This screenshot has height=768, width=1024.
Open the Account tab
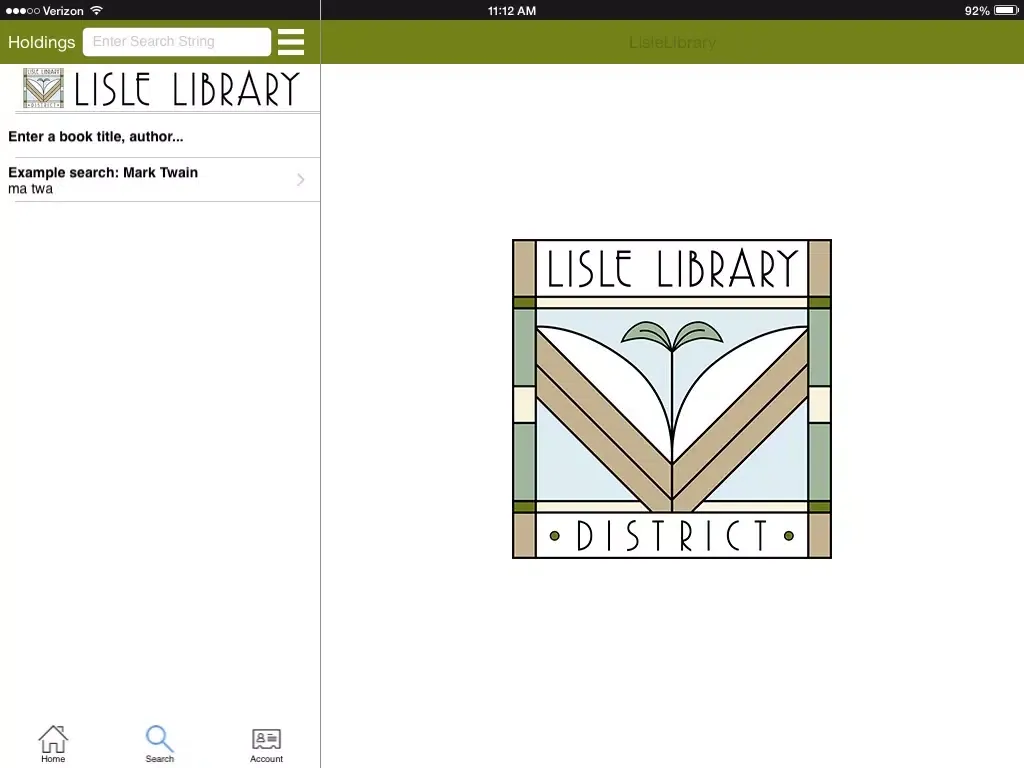pyautogui.click(x=266, y=745)
